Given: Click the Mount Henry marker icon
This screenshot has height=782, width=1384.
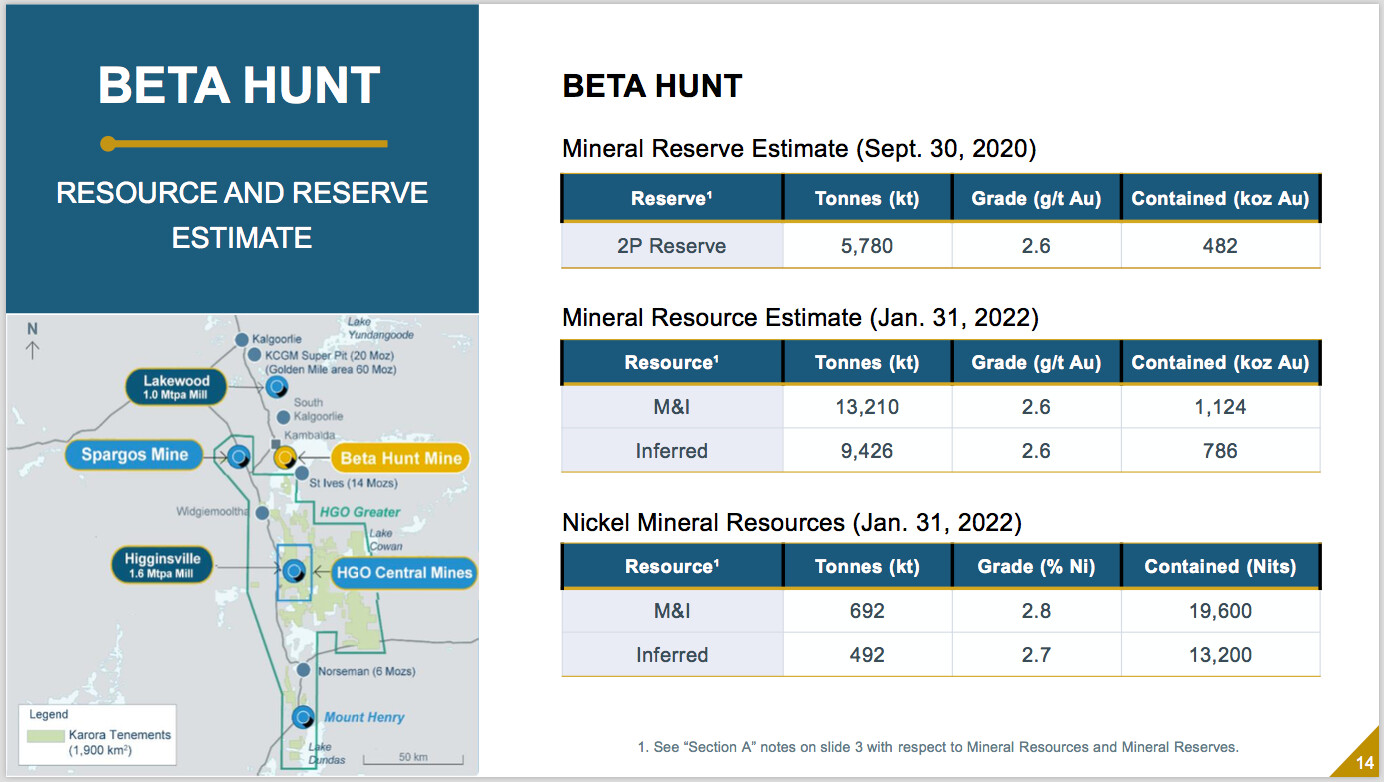Looking at the screenshot, I should (x=303, y=717).
